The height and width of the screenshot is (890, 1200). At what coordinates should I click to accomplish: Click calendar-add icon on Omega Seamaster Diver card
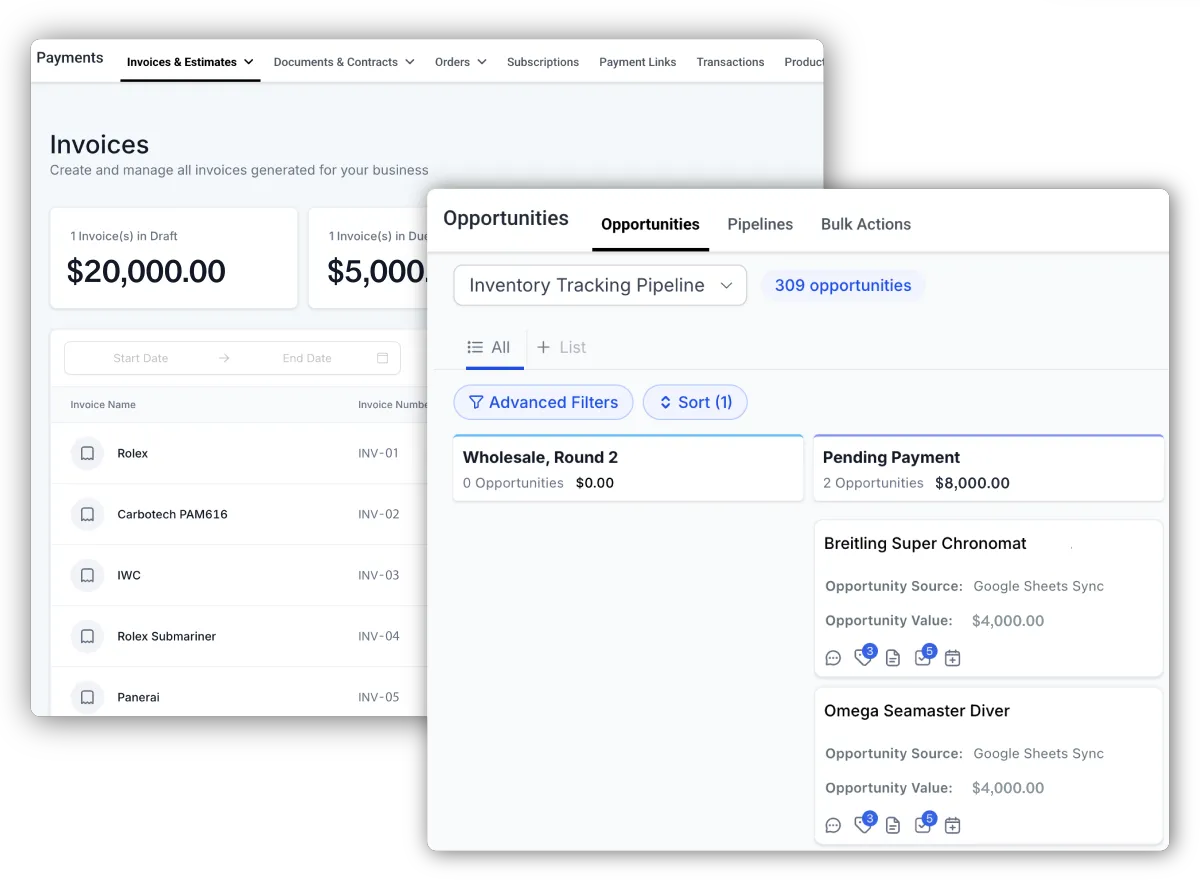coord(953,825)
